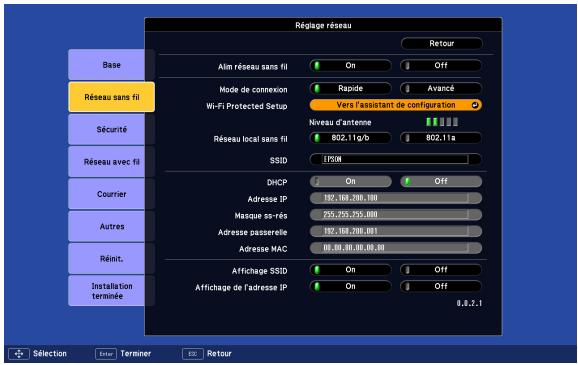Click the Réglage réseau title
Viewport: 578px width, 365px height.
coord(323,25)
